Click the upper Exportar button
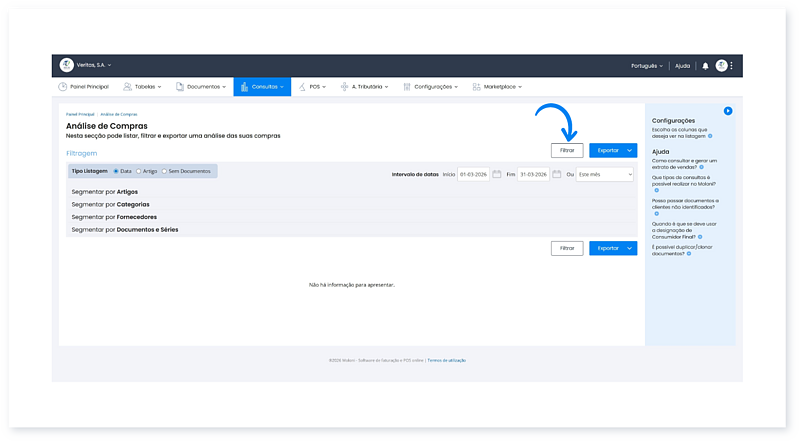800x442 pixels. click(607, 151)
